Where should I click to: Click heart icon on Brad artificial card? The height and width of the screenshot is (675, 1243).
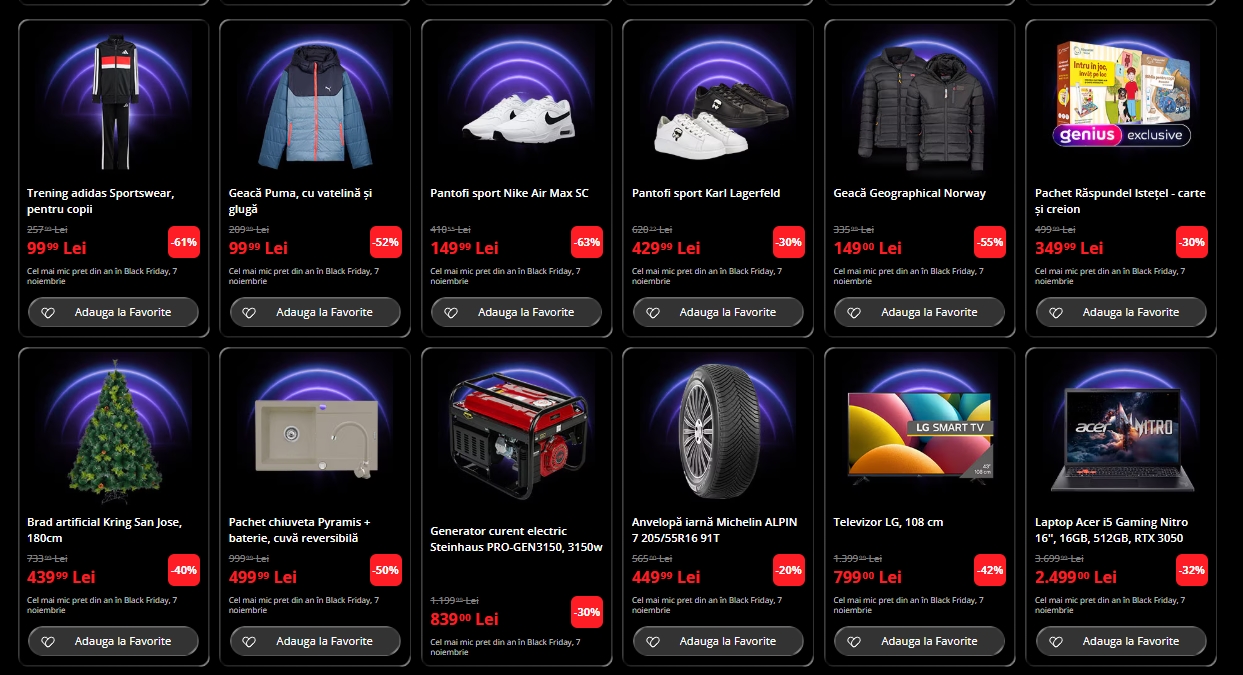click(48, 642)
